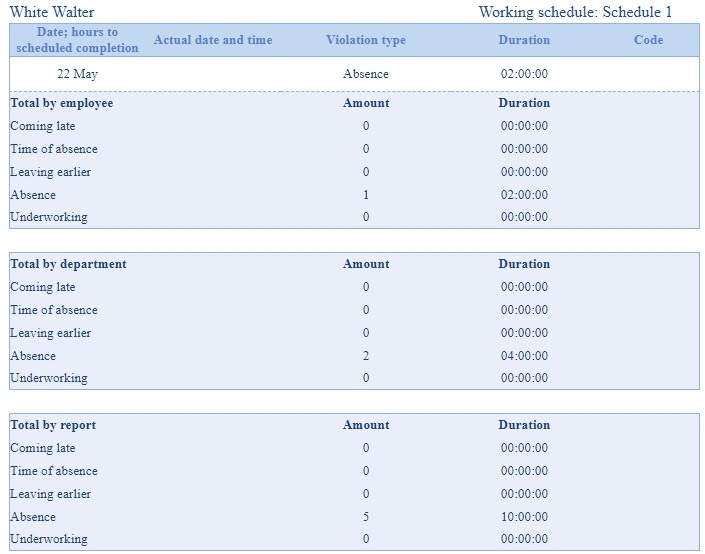Click the 22 May date cell
The image size is (705, 554).
coord(77,74)
